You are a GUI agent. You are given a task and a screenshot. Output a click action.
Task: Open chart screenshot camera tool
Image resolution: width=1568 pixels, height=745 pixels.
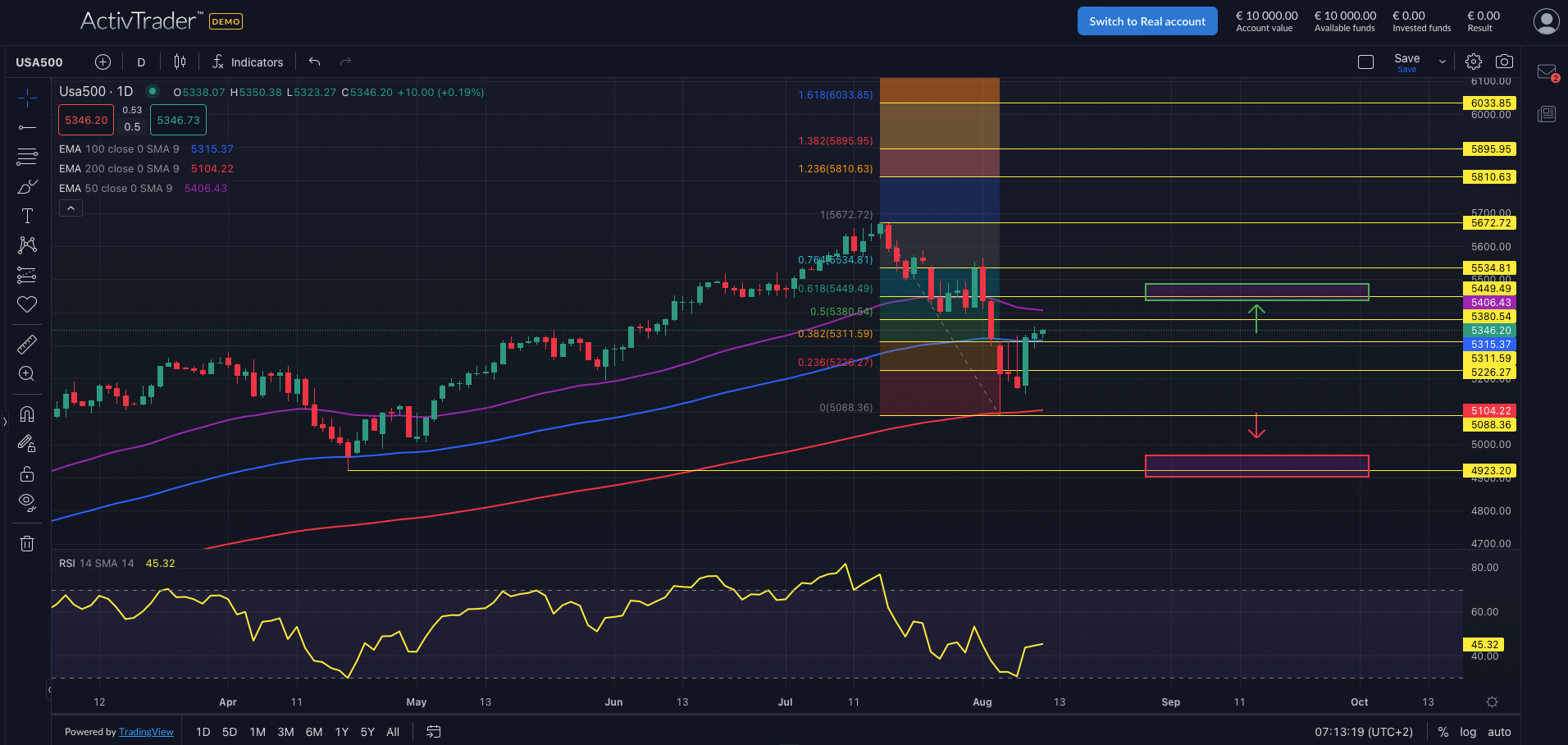[x=1505, y=61]
